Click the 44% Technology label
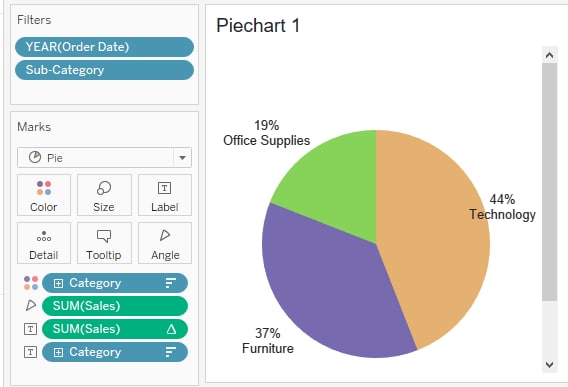Screen dimensions: 568x387 502,207
